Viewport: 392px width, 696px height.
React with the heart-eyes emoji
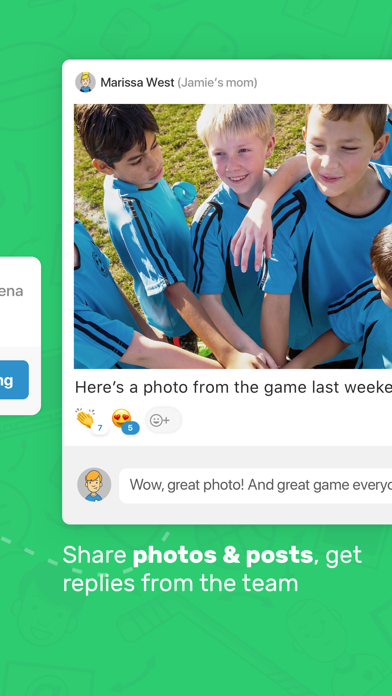point(121,418)
